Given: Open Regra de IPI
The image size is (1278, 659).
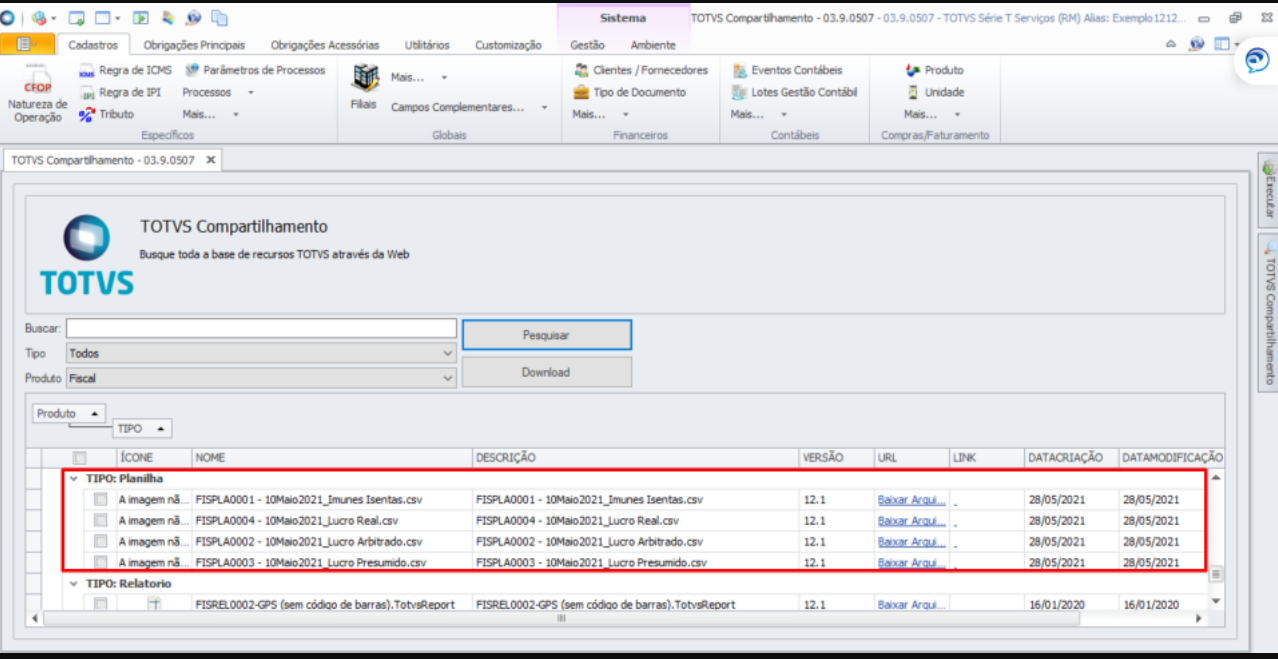Looking at the screenshot, I should (119, 92).
